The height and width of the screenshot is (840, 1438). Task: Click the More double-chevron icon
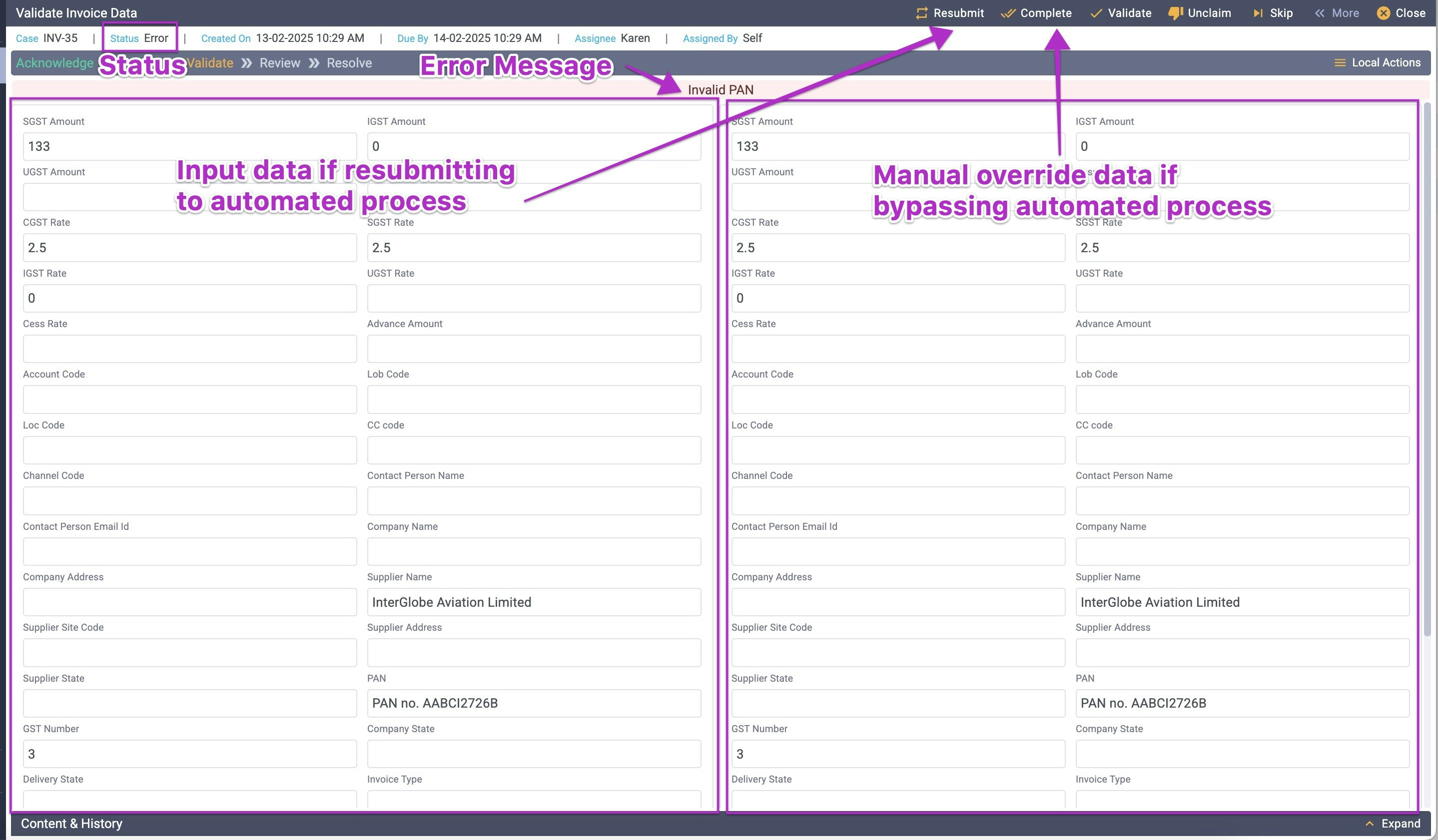tap(1320, 13)
